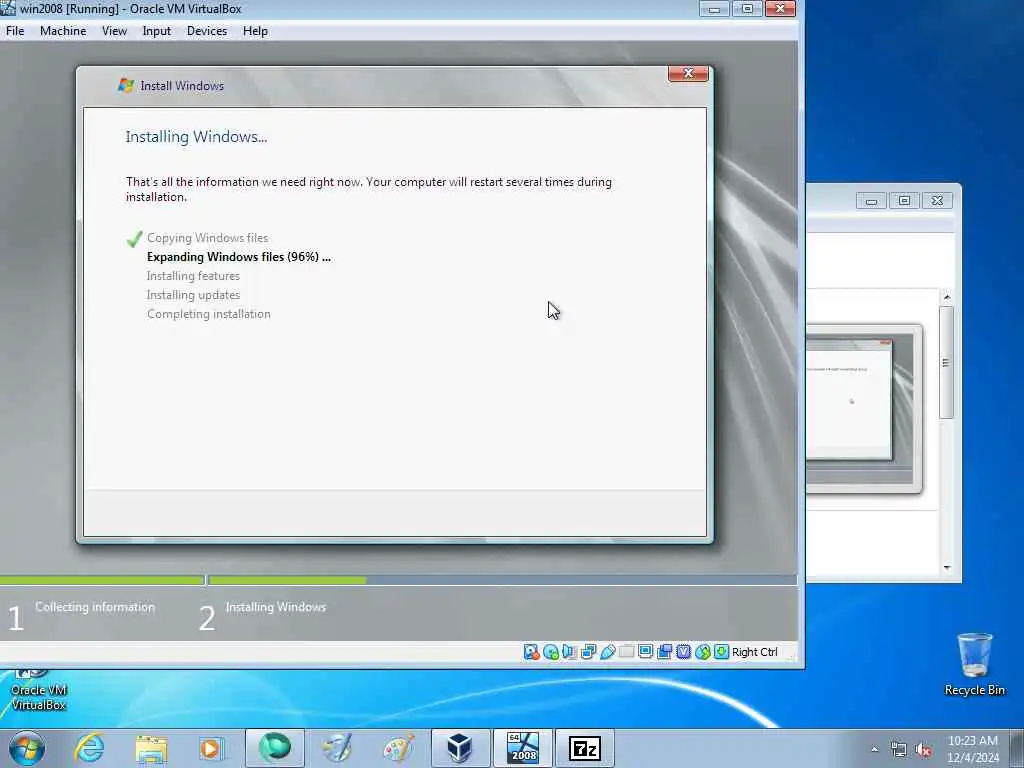Image resolution: width=1024 pixels, height=768 pixels.
Task: Switch to green globe app in taskbar
Action: coord(275,748)
